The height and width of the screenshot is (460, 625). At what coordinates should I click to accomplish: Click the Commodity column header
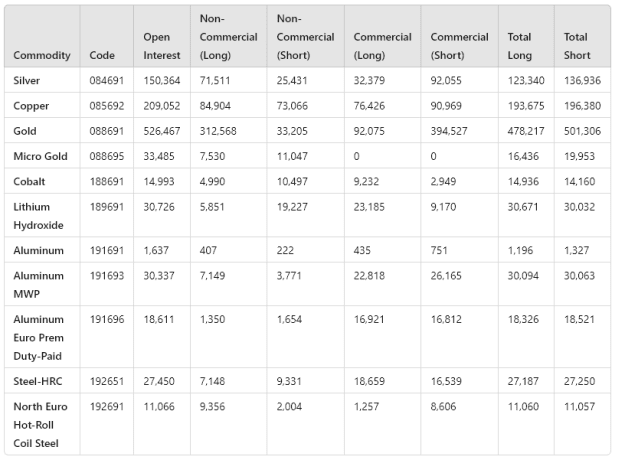(42, 55)
